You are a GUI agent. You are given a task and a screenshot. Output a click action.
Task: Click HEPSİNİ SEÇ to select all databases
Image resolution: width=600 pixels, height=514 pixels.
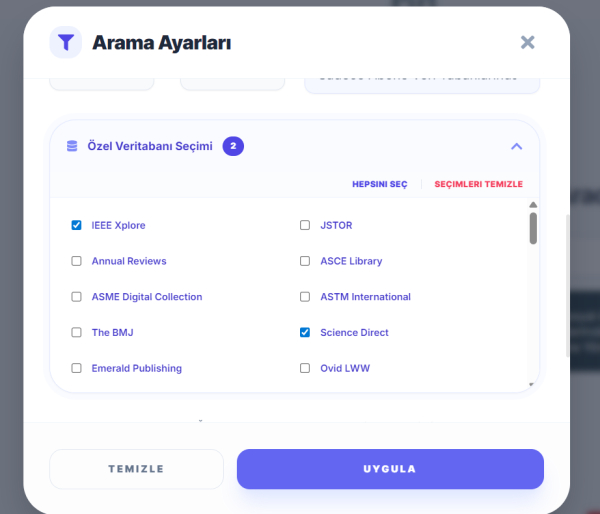point(379,184)
